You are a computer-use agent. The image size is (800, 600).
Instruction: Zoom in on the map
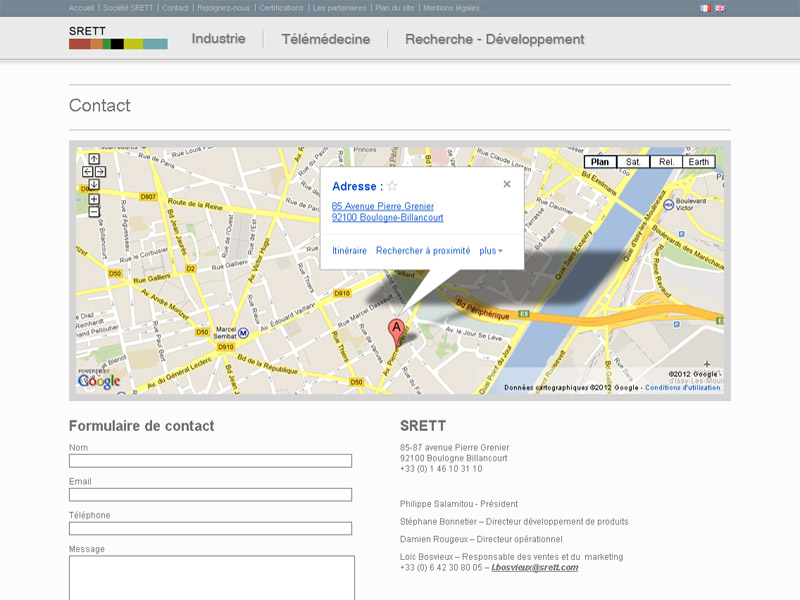pos(94,199)
